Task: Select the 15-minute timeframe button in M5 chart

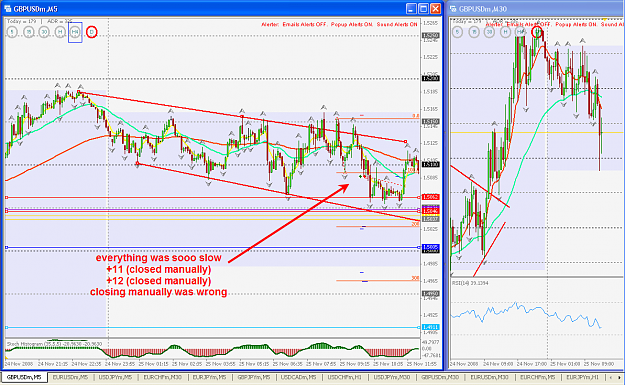Action: [x=28, y=32]
